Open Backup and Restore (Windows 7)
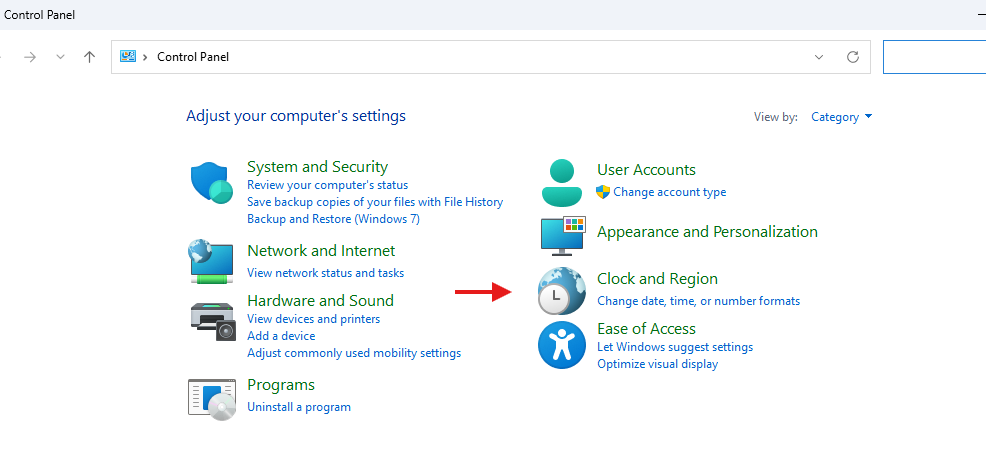This screenshot has width=986, height=476. click(333, 219)
